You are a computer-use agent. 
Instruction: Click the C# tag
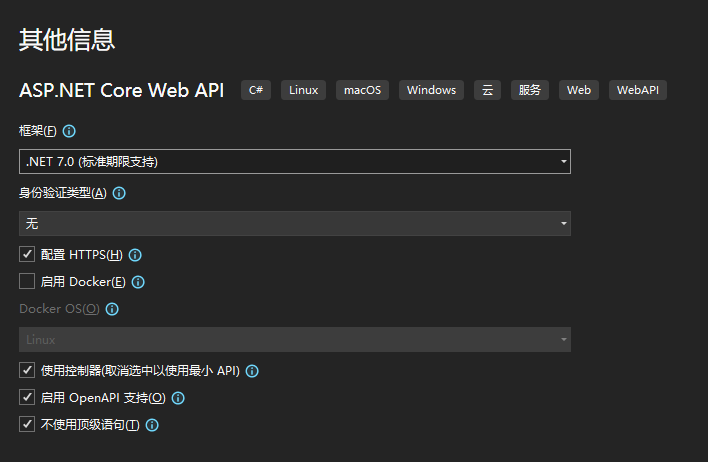[256, 90]
